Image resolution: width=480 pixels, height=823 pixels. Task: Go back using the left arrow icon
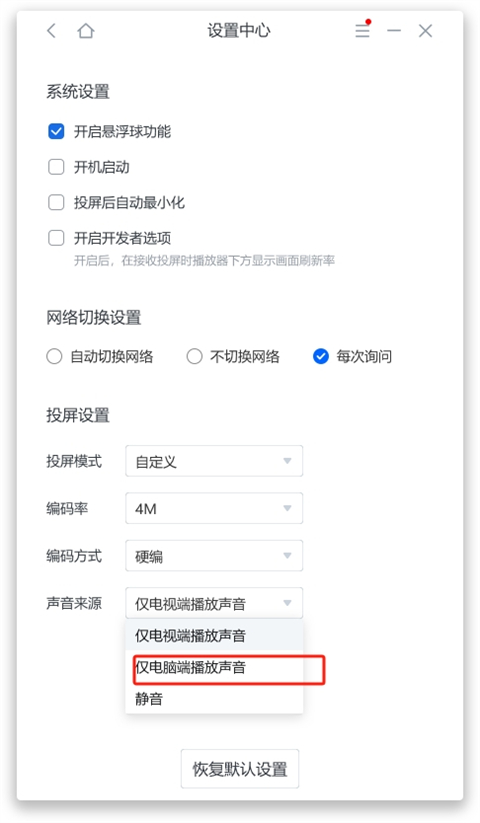click(51, 30)
